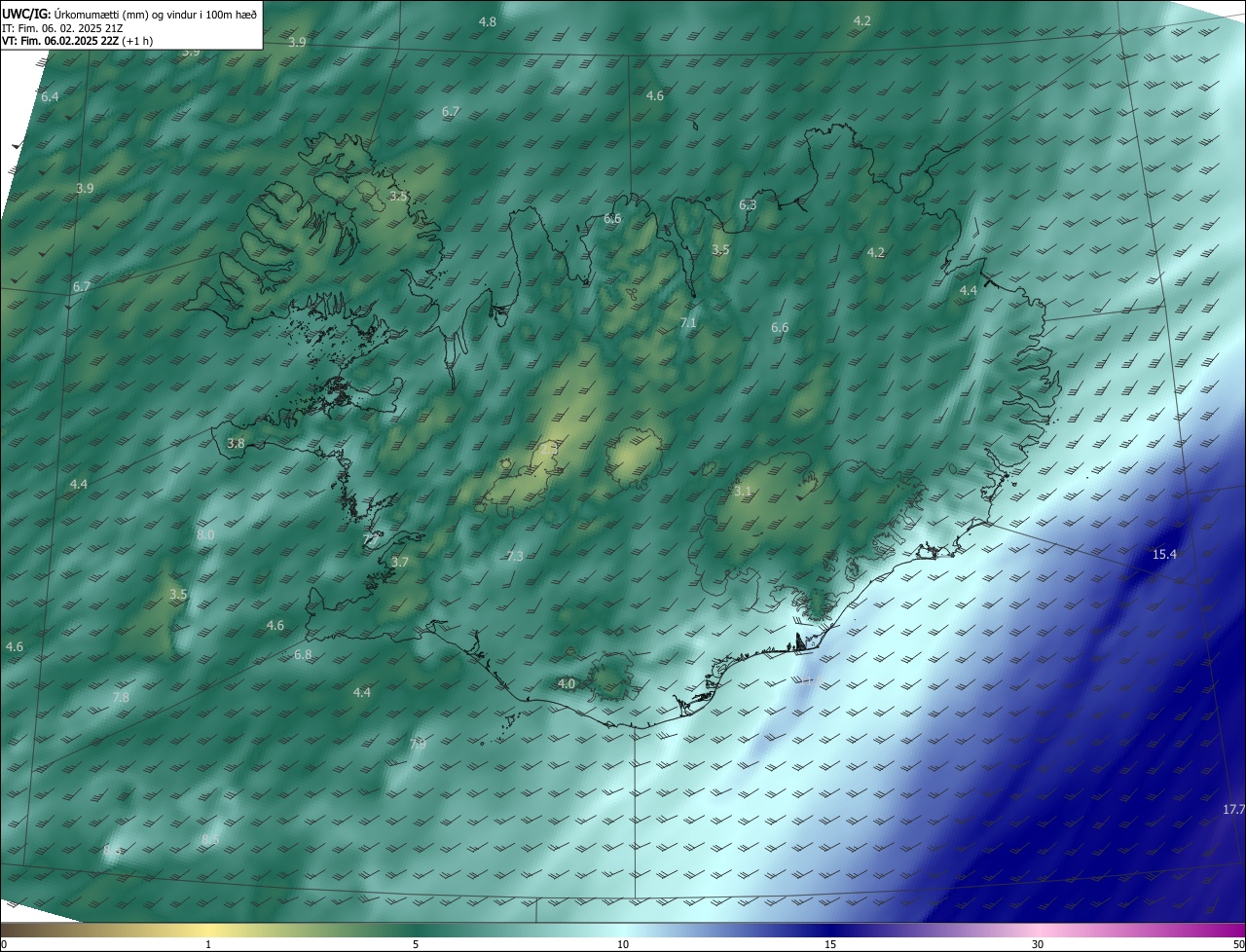The width and height of the screenshot is (1246, 952).
Task: Click the 7.1 value label on the map
Action: point(688,322)
